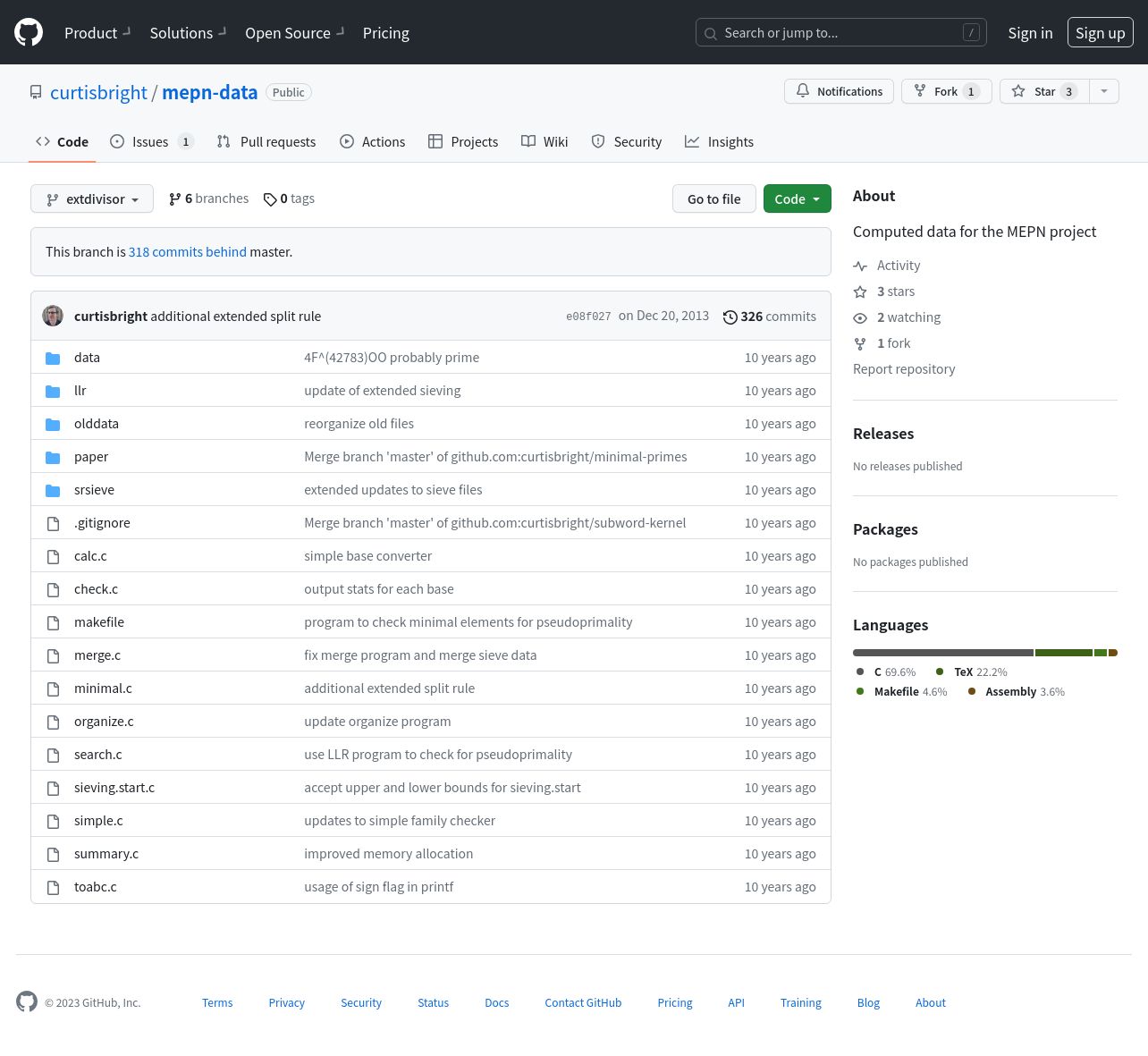Click the file icon for toabc.c

click(53, 887)
